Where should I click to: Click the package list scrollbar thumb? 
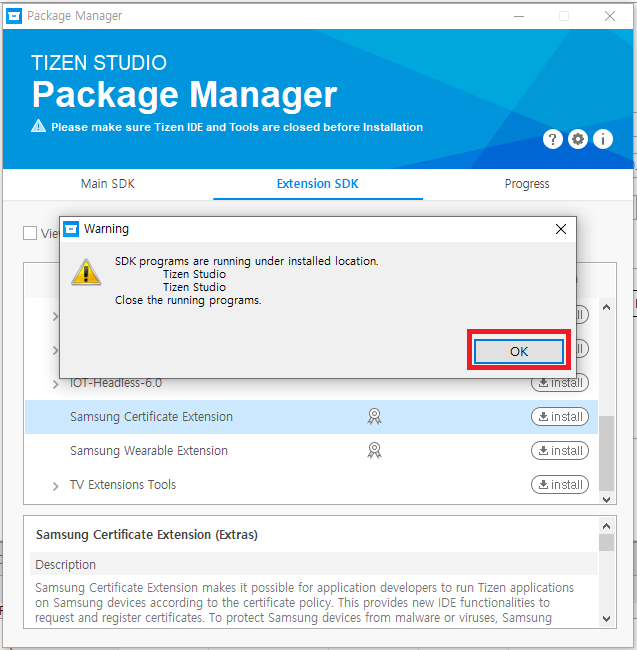pyautogui.click(x=606, y=454)
